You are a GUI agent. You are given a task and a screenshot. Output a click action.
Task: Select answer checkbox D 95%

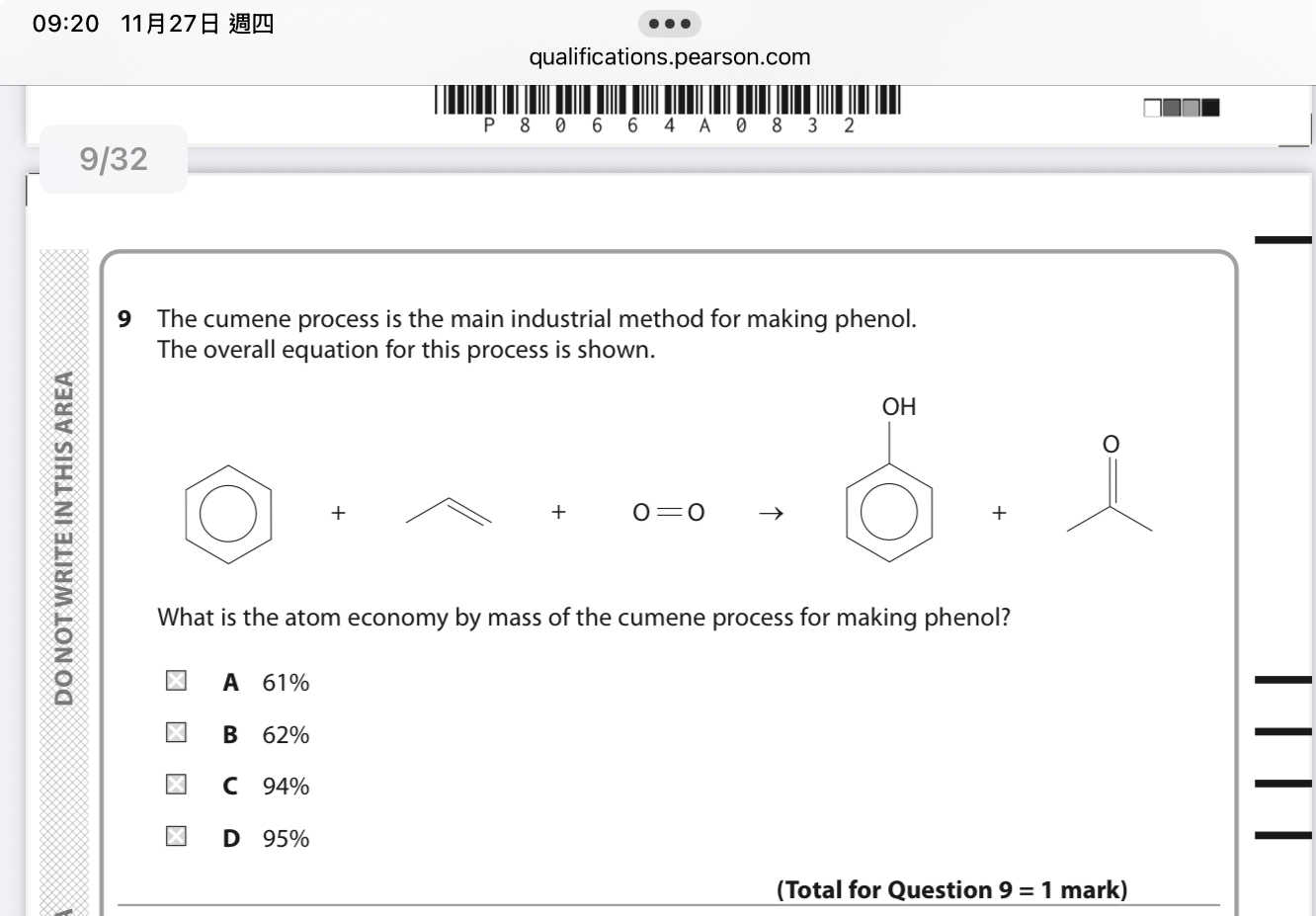[x=176, y=837]
